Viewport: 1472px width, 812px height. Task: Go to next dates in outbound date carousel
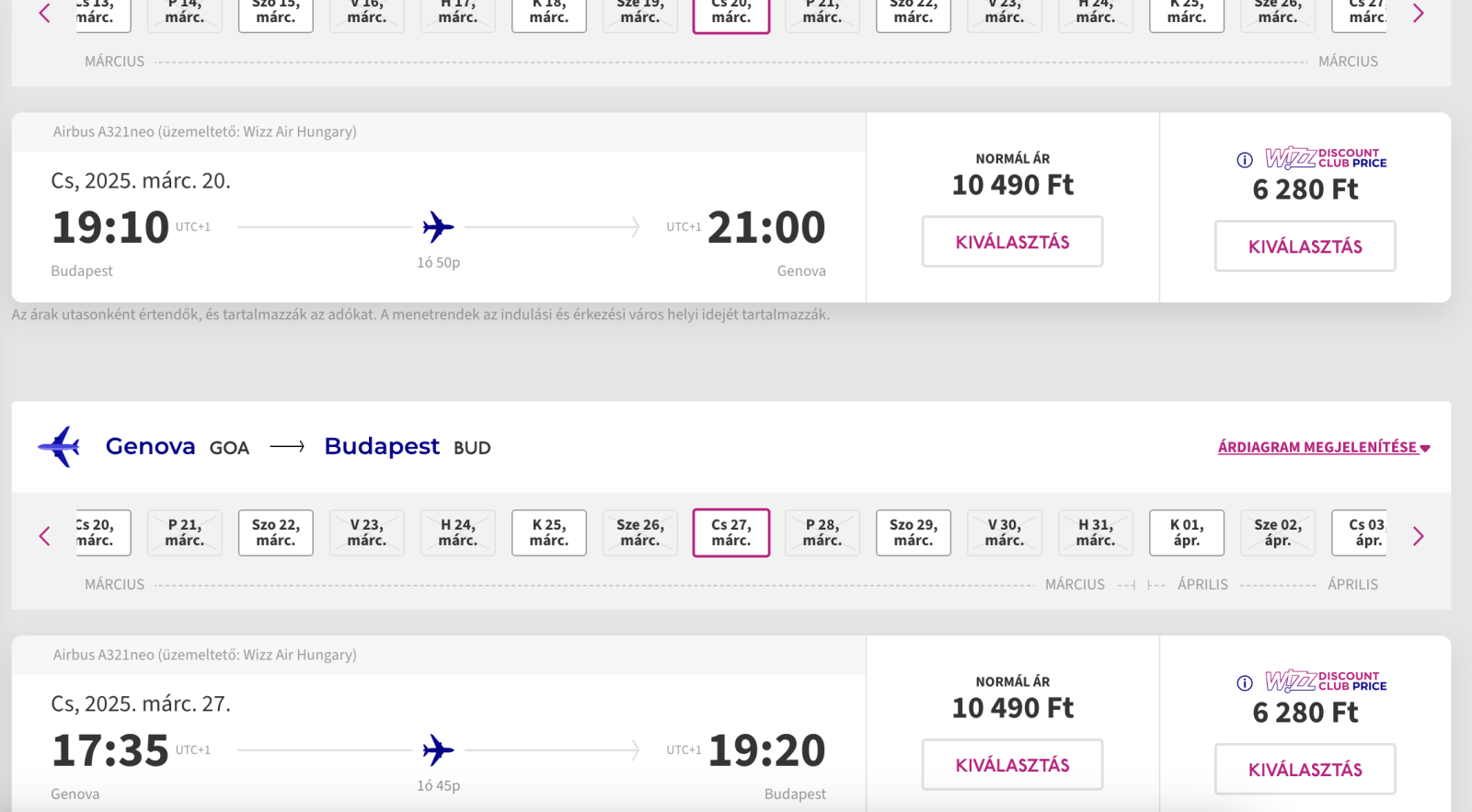click(x=1418, y=13)
